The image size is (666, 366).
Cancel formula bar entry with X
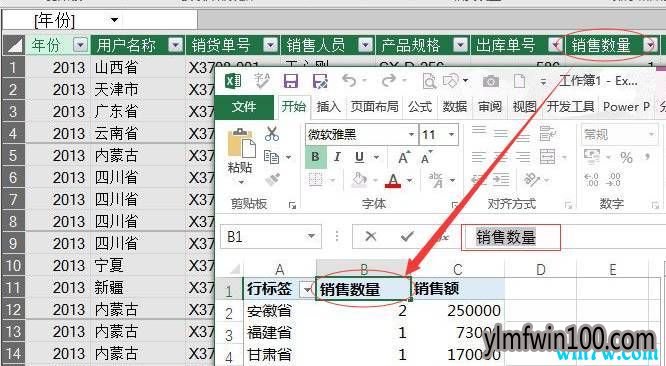tap(370, 236)
